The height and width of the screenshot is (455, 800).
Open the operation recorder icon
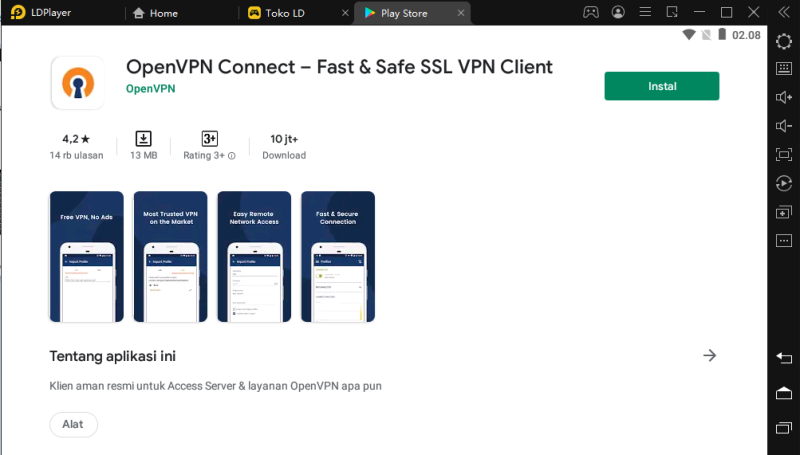(x=784, y=184)
